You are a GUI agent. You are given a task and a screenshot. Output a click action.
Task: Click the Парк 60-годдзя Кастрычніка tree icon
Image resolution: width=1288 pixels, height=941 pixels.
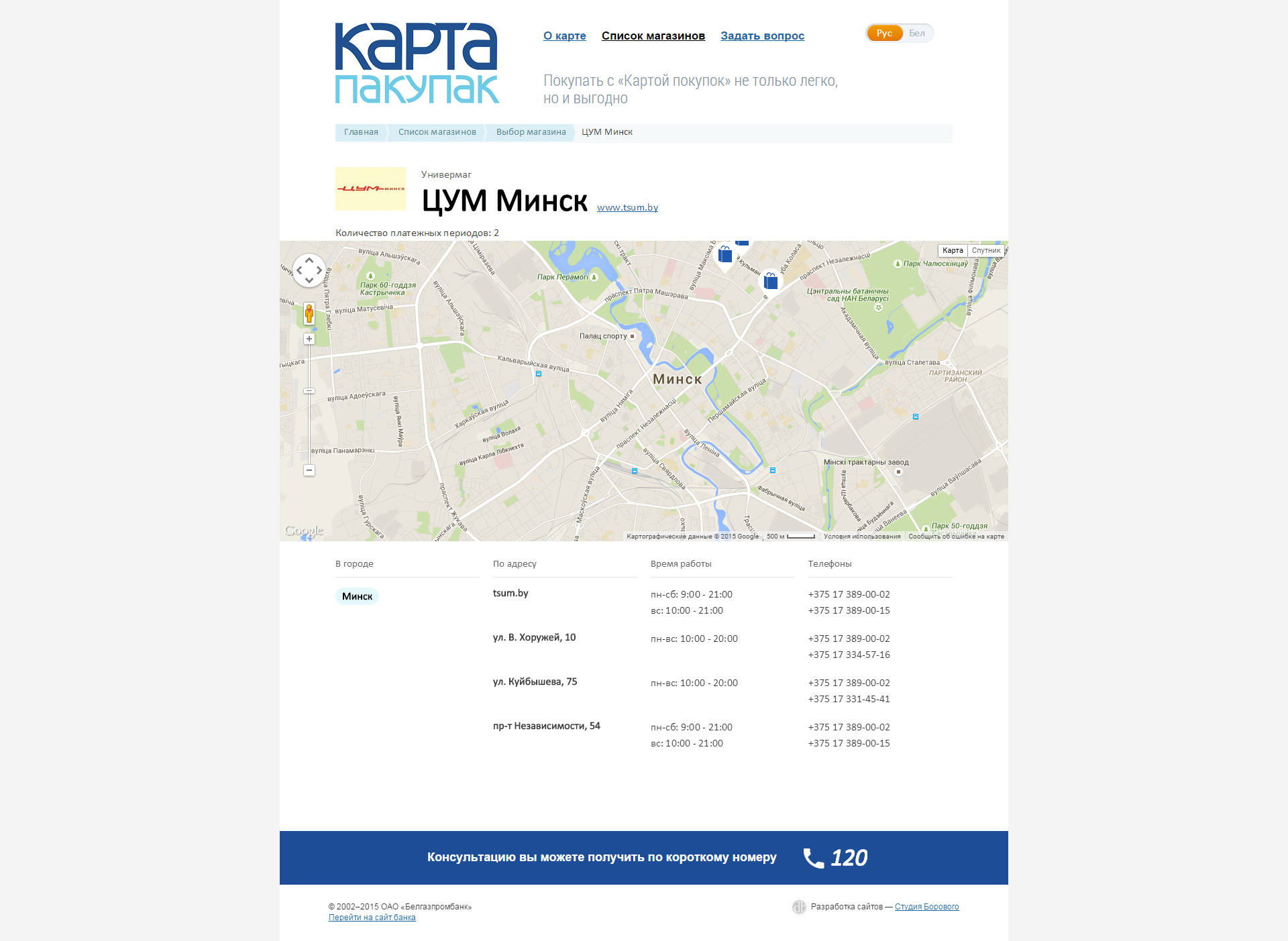click(370, 276)
